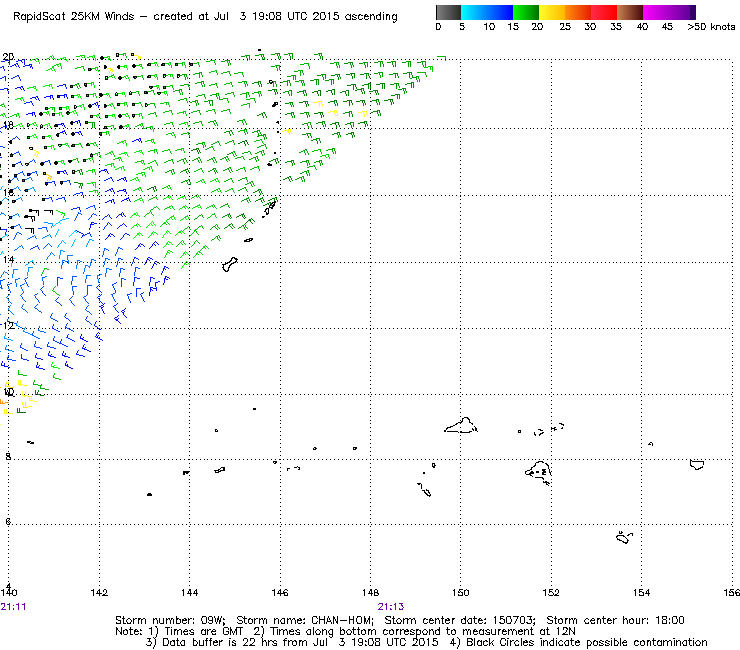Click the gray 0–5 knots legend swatch

(448, 12)
